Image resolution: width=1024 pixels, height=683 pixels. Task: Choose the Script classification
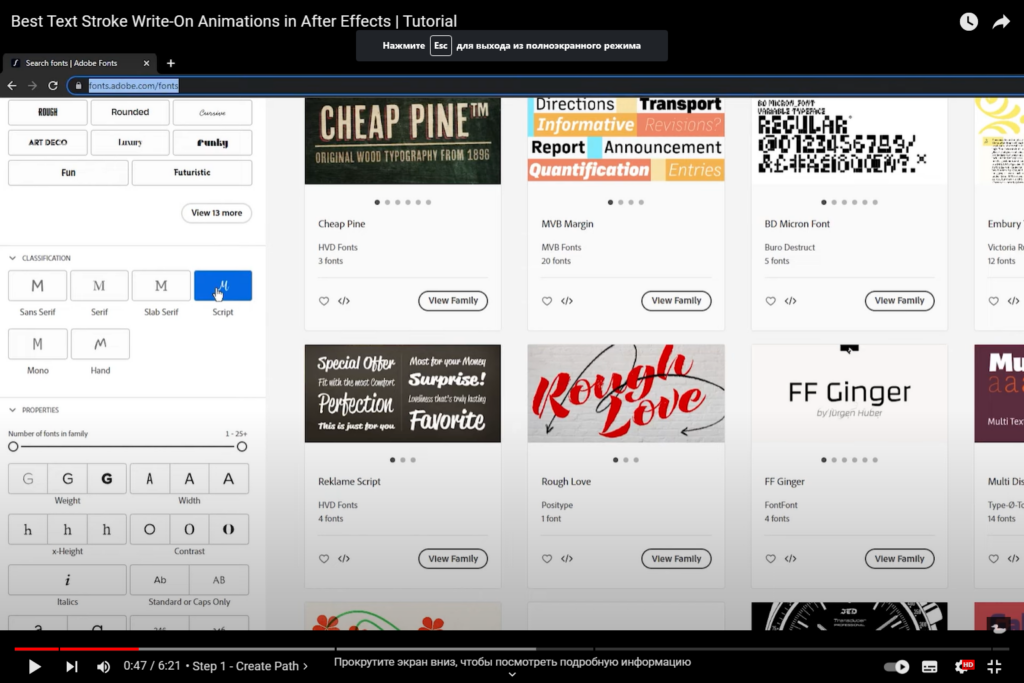coord(223,286)
